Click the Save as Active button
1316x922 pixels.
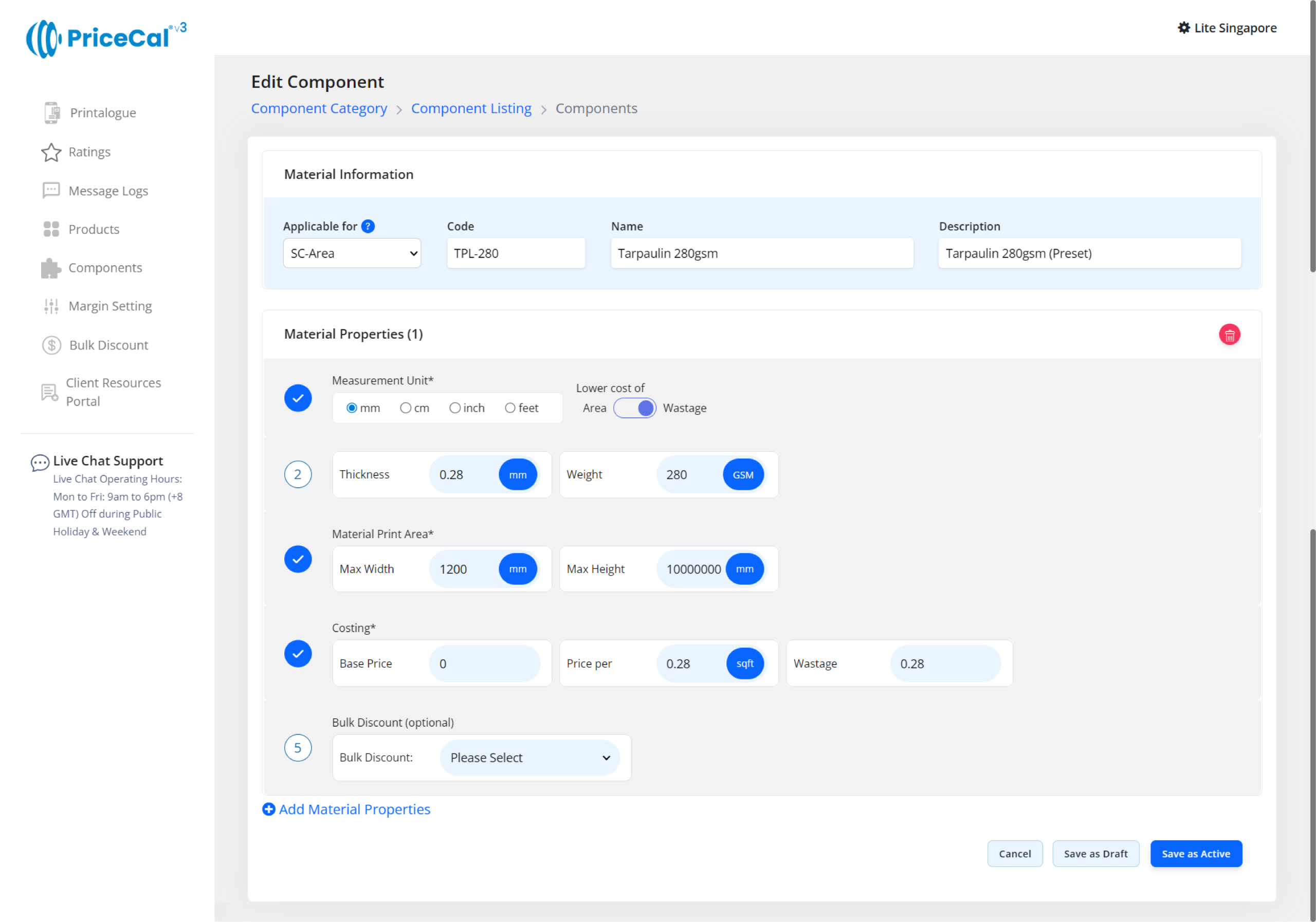click(x=1196, y=854)
